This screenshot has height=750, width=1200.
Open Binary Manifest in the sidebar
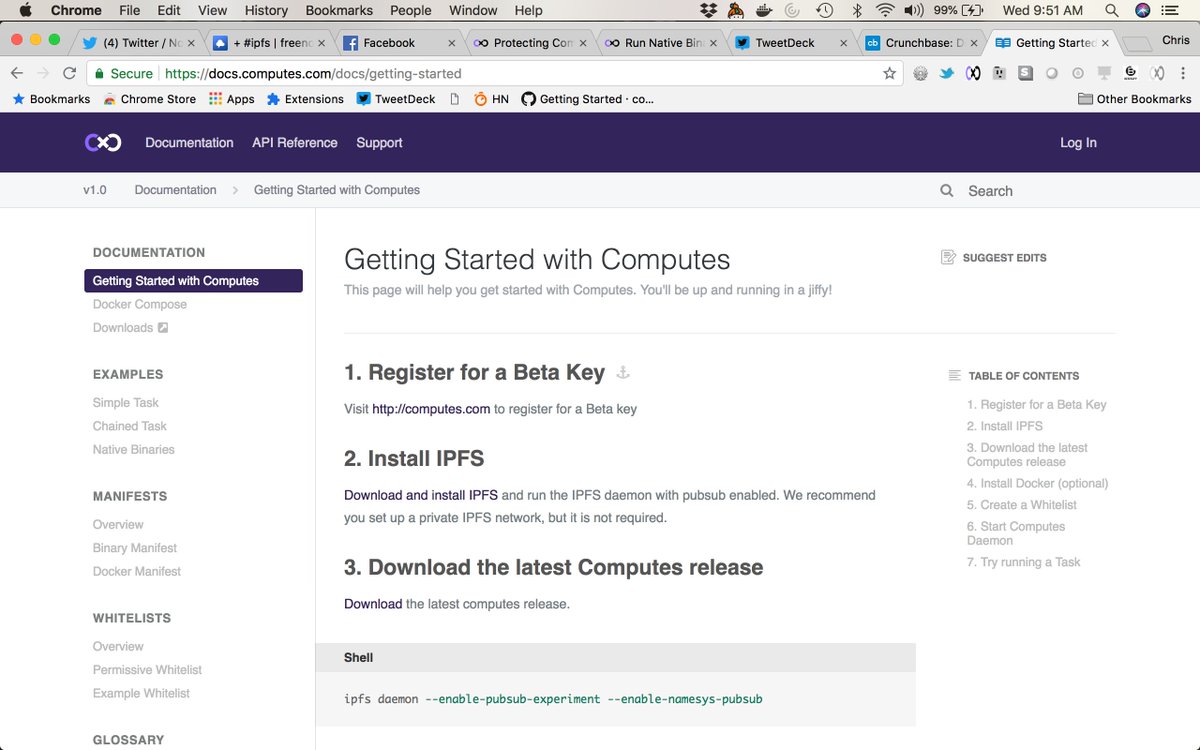[135, 548]
